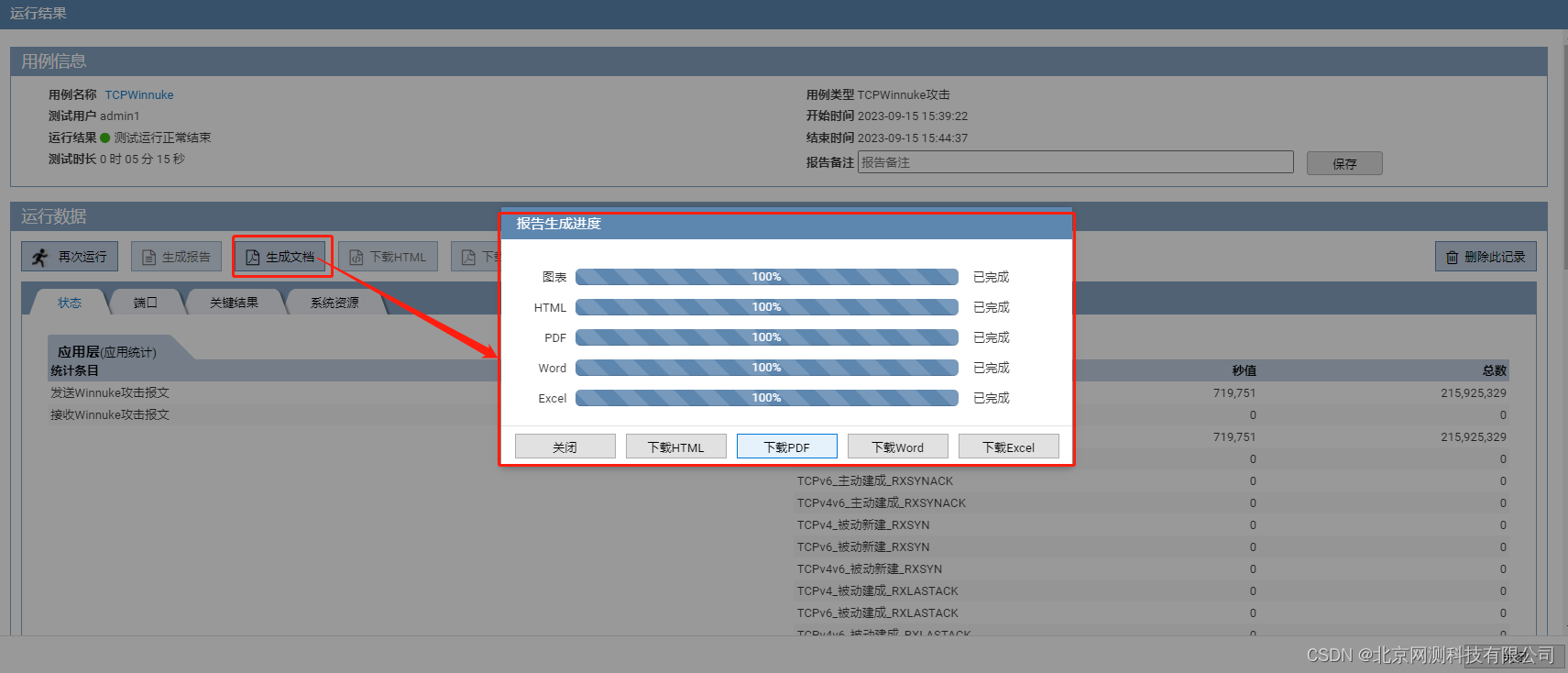The height and width of the screenshot is (673, 1568).
Task: Click the end time 2023-09-15 15:44:37
Action: click(913, 138)
